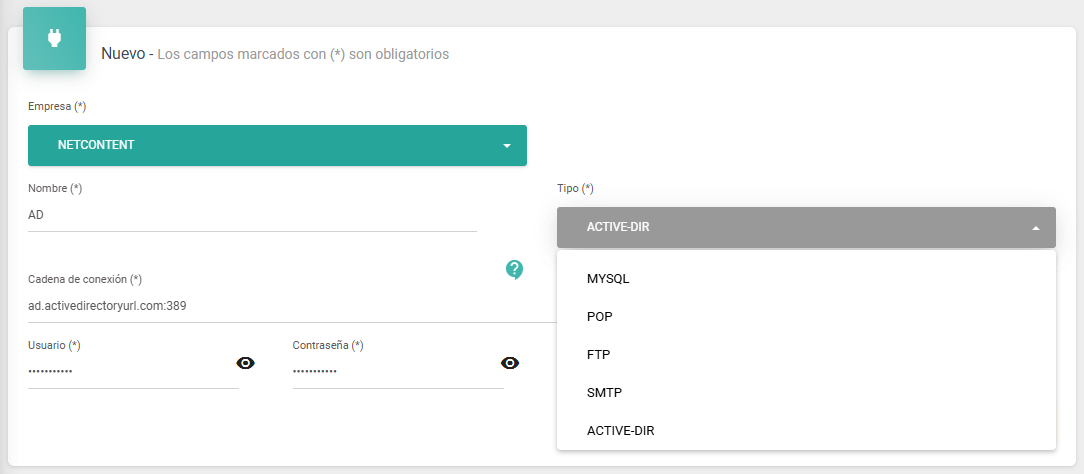
Task: Collapse the Tipo ACTIVE-DIR dropdown header
Action: click(x=806, y=227)
